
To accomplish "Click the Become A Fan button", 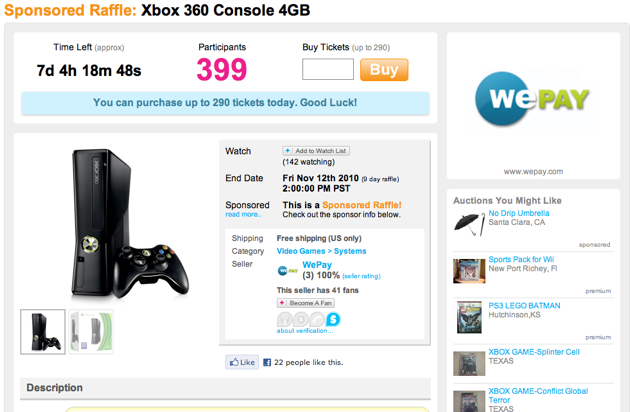I will coord(306,303).
